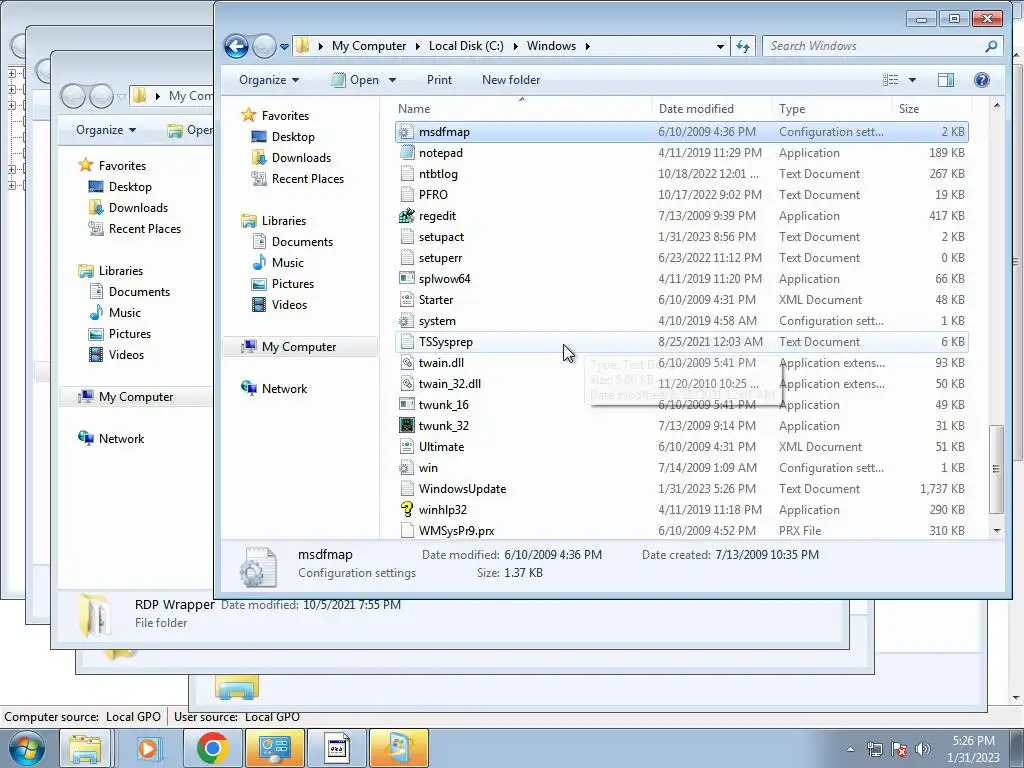Toggle the preview pane icon

coord(946,80)
